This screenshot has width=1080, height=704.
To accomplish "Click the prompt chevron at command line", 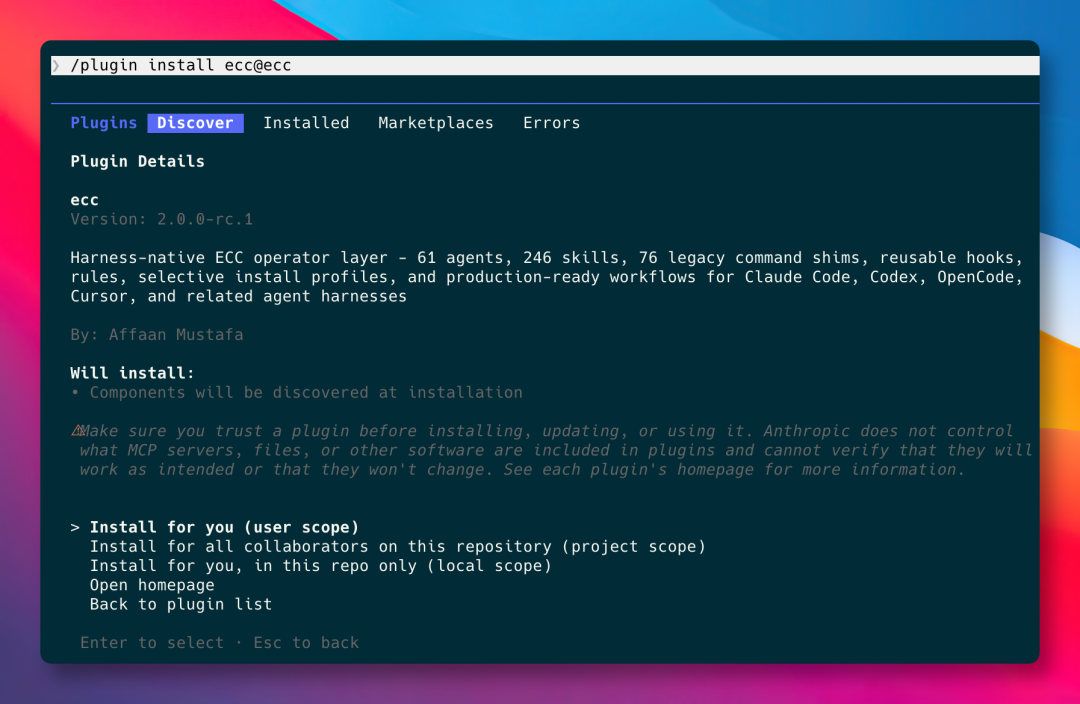I will (x=56, y=65).
